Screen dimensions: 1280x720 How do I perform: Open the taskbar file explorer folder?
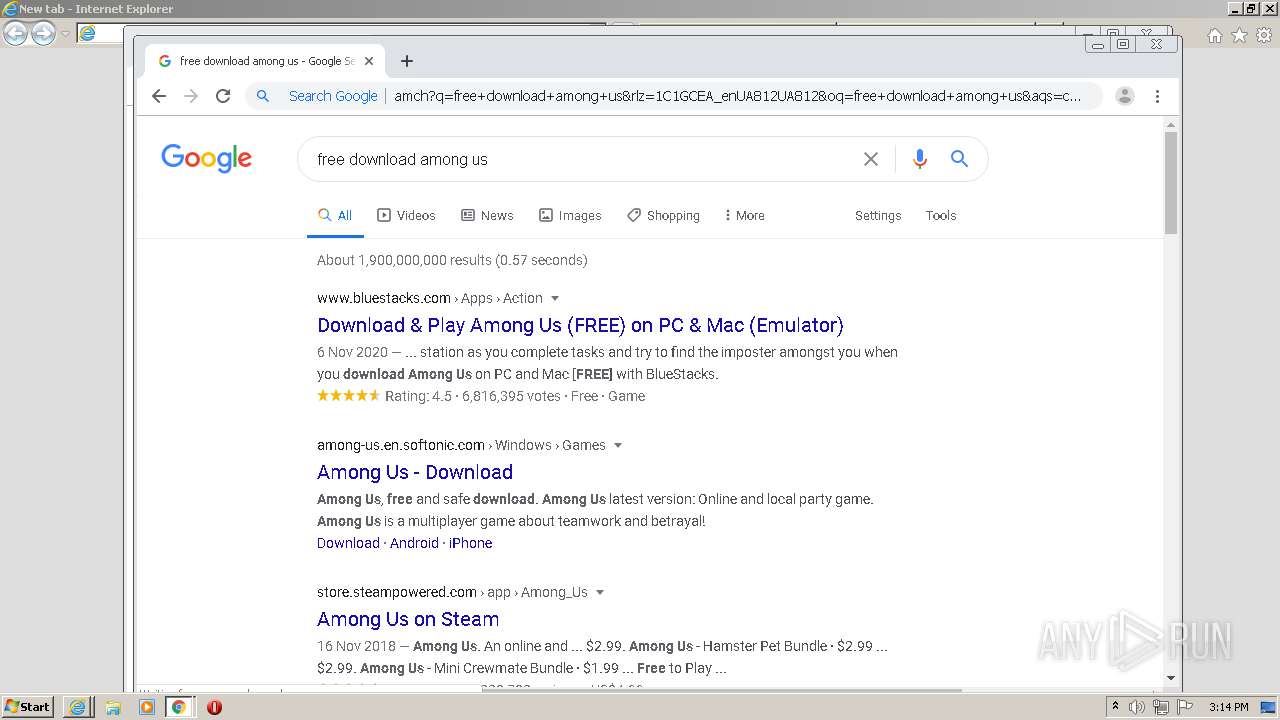click(x=113, y=707)
